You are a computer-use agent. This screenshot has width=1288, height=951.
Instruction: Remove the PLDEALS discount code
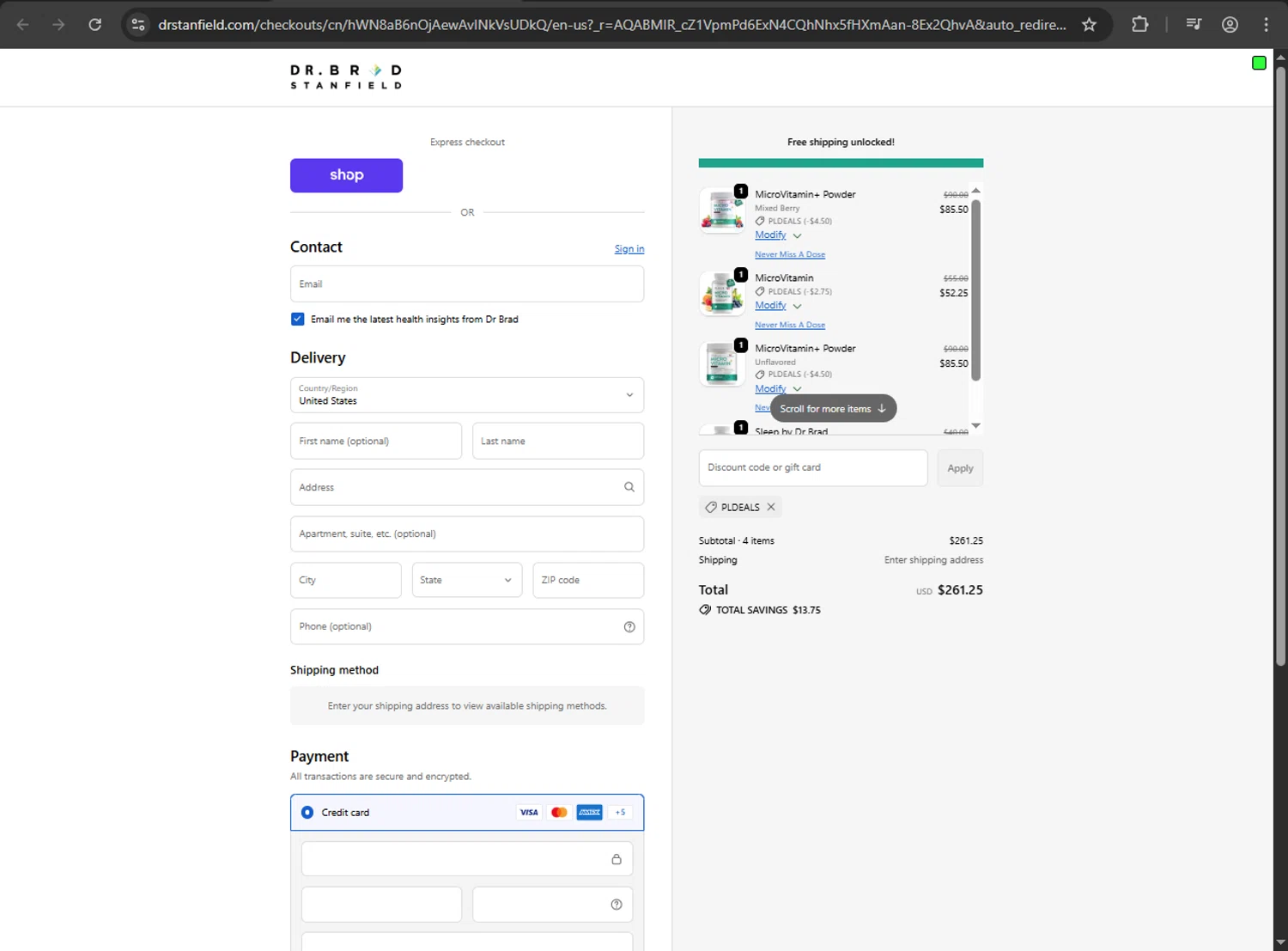[771, 507]
